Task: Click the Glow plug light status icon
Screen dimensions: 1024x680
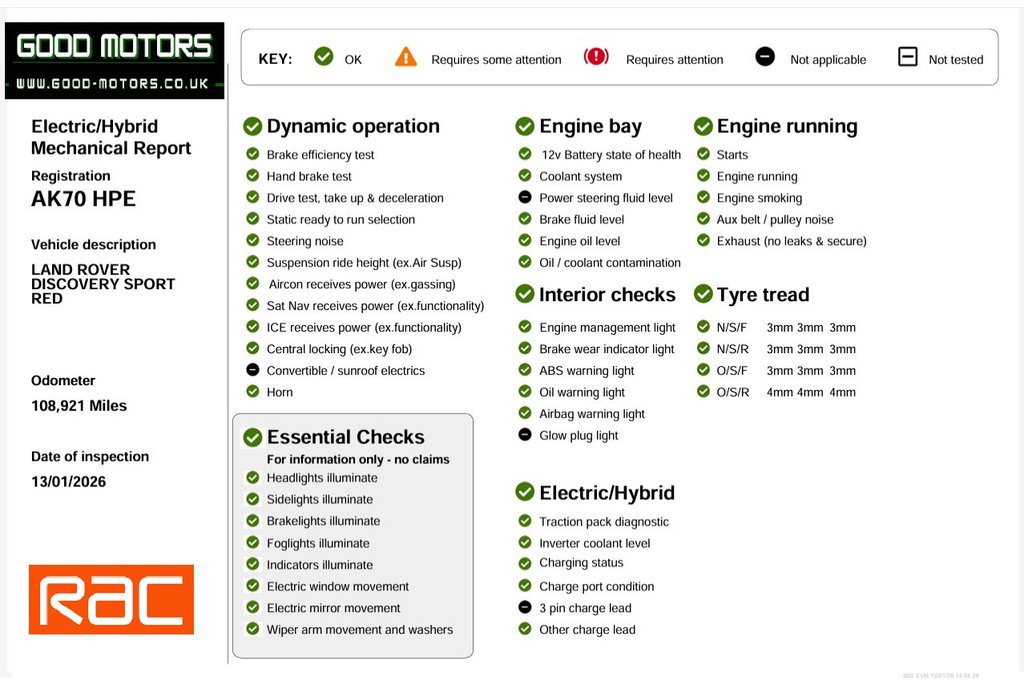Action: click(525, 435)
